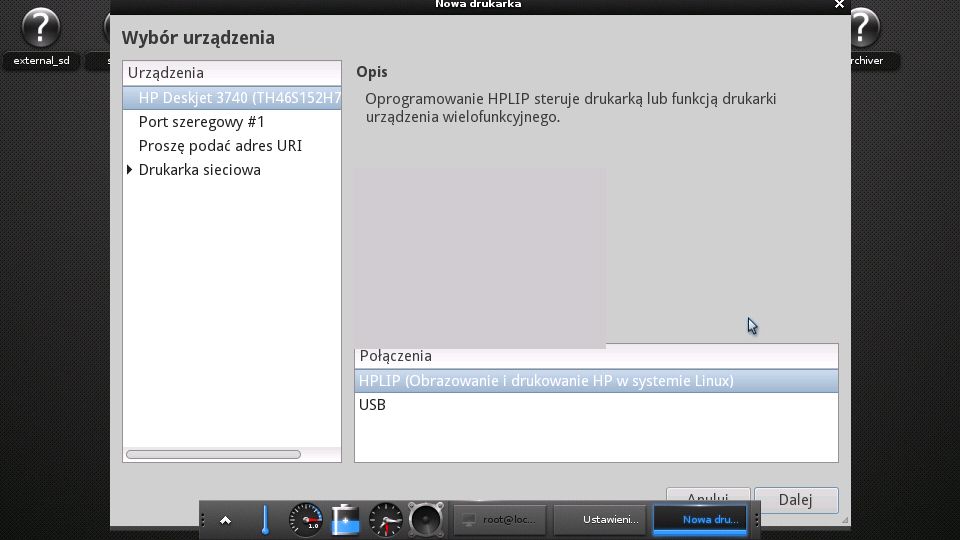
Task: Click dialog resize grip corner
Action: tap(845, 520)
